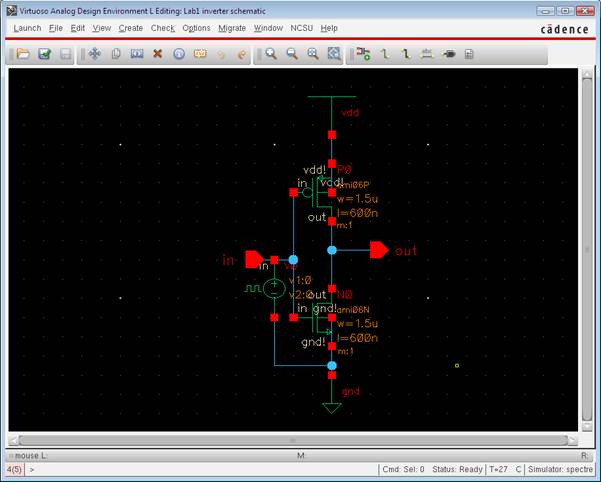The height and width of the screenshot is (482, 601).
Task: Select the red 'in' input pin
Action: pos(254,260)
